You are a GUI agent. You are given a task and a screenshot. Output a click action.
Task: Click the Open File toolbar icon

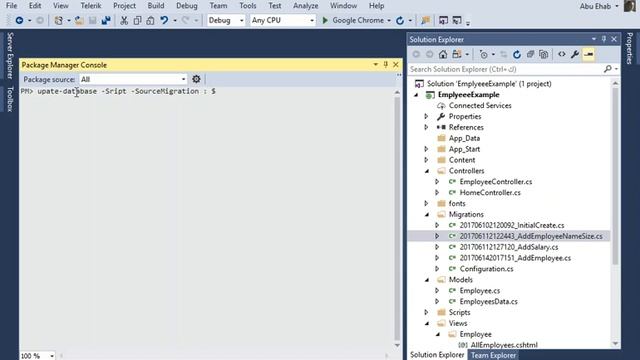point(79,20)
